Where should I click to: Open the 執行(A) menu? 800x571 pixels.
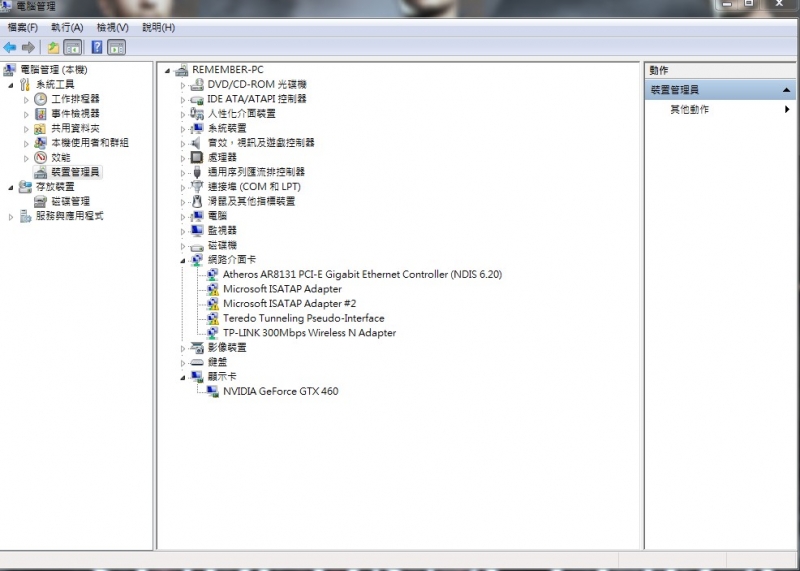[67, 28]
